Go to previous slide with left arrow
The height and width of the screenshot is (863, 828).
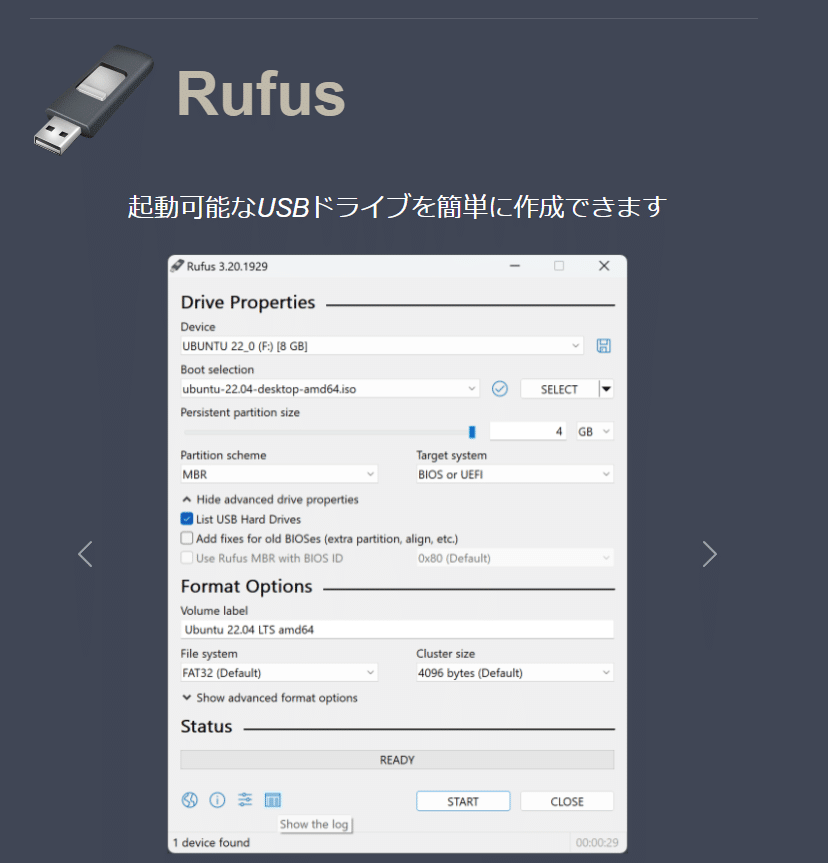85,554
